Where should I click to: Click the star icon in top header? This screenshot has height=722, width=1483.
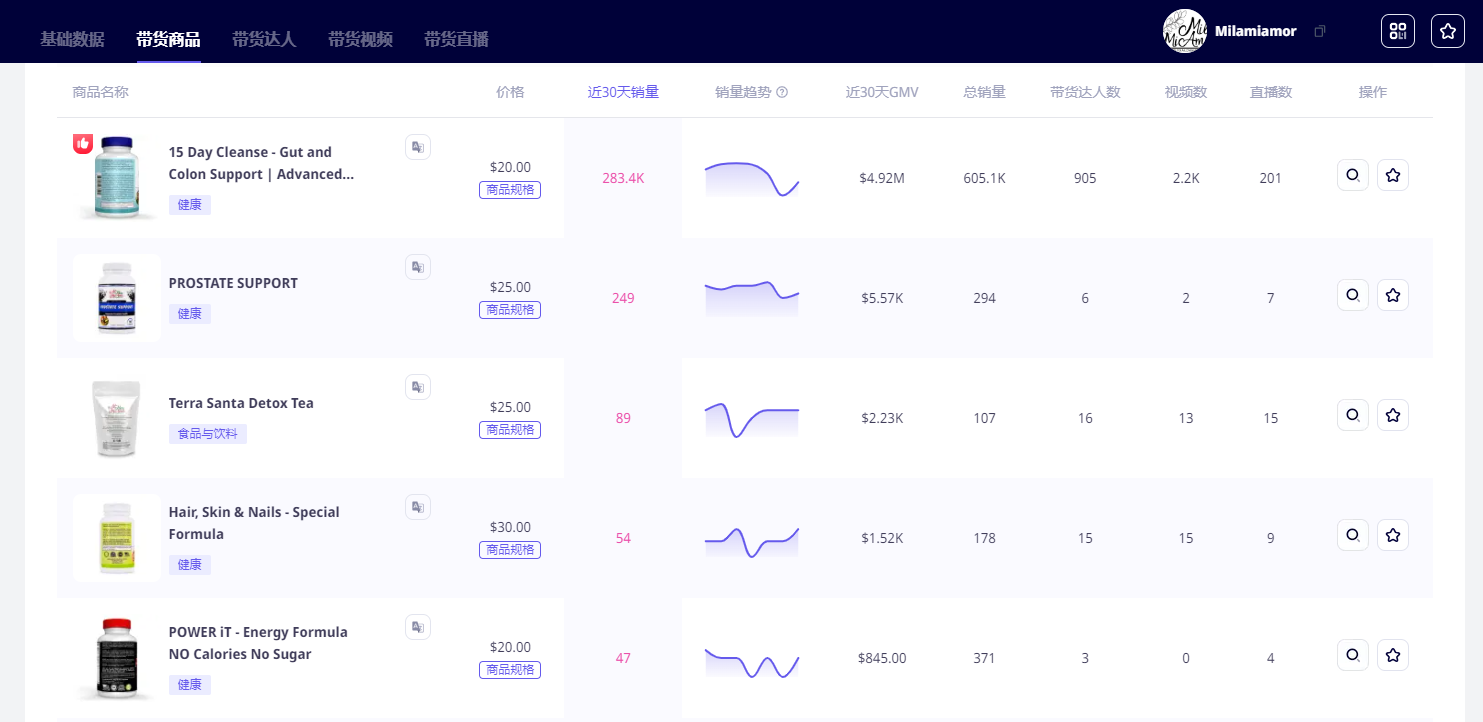tap(1447, 31)
